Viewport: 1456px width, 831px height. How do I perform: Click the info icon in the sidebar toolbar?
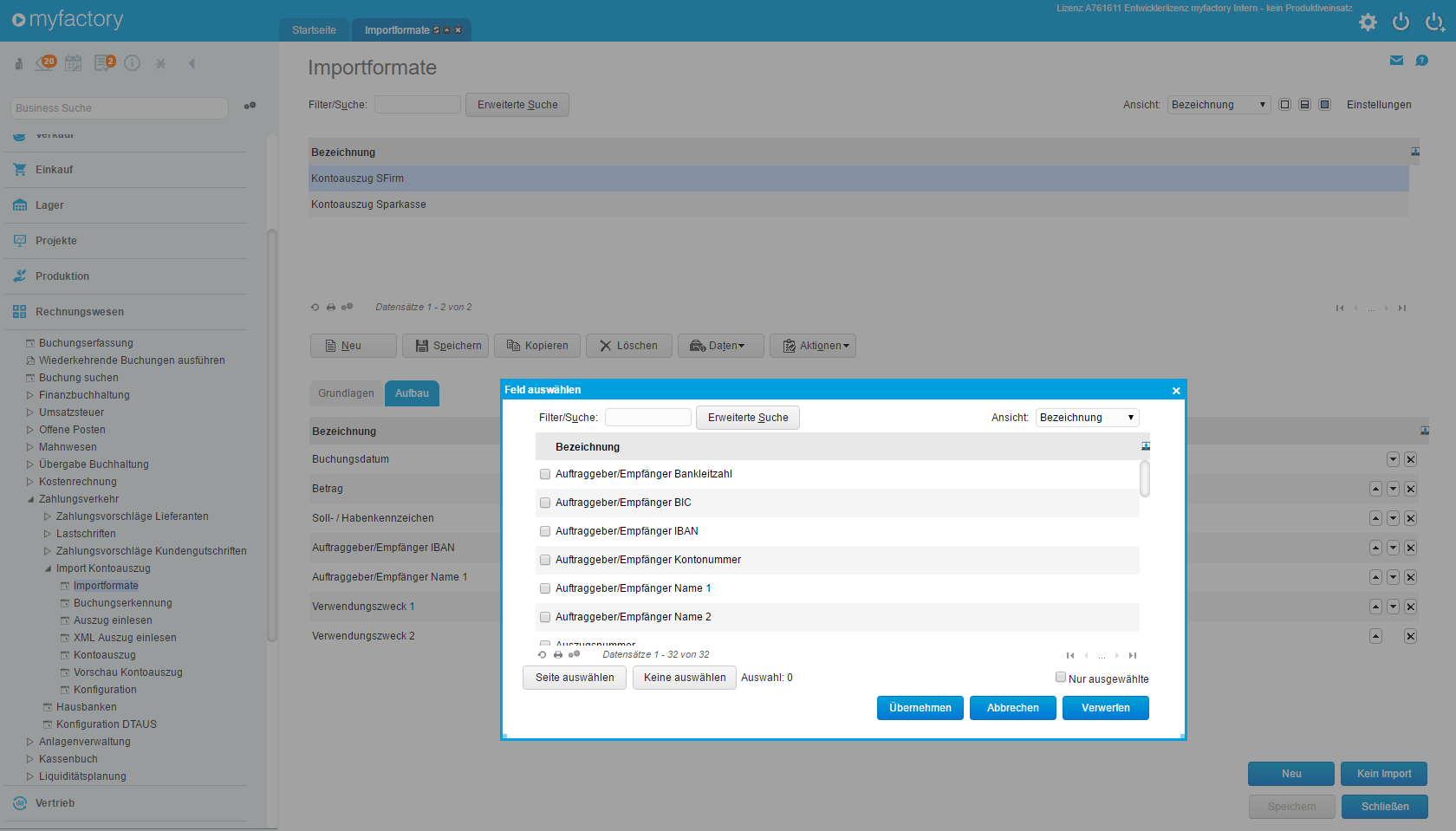[132, 63]
